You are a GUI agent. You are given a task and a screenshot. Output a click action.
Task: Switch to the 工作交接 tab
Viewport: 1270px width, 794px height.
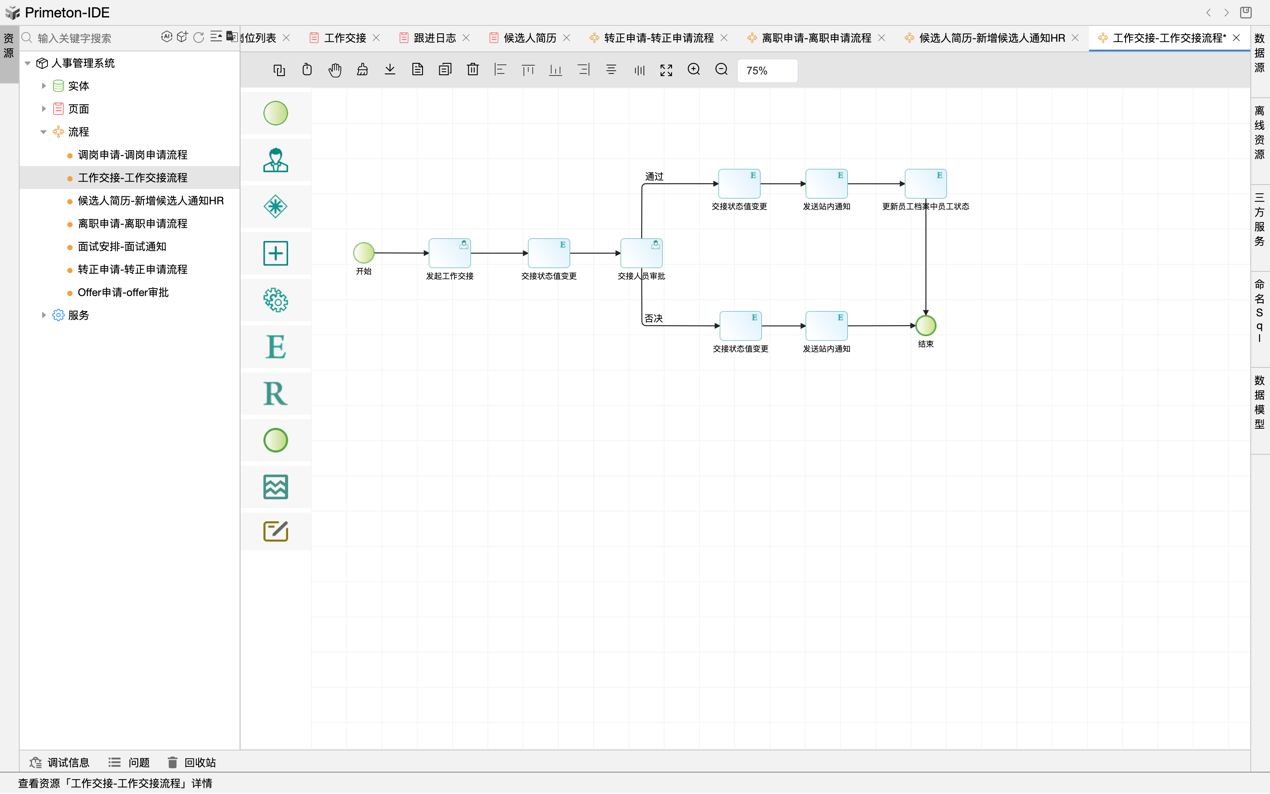[344, 38]
